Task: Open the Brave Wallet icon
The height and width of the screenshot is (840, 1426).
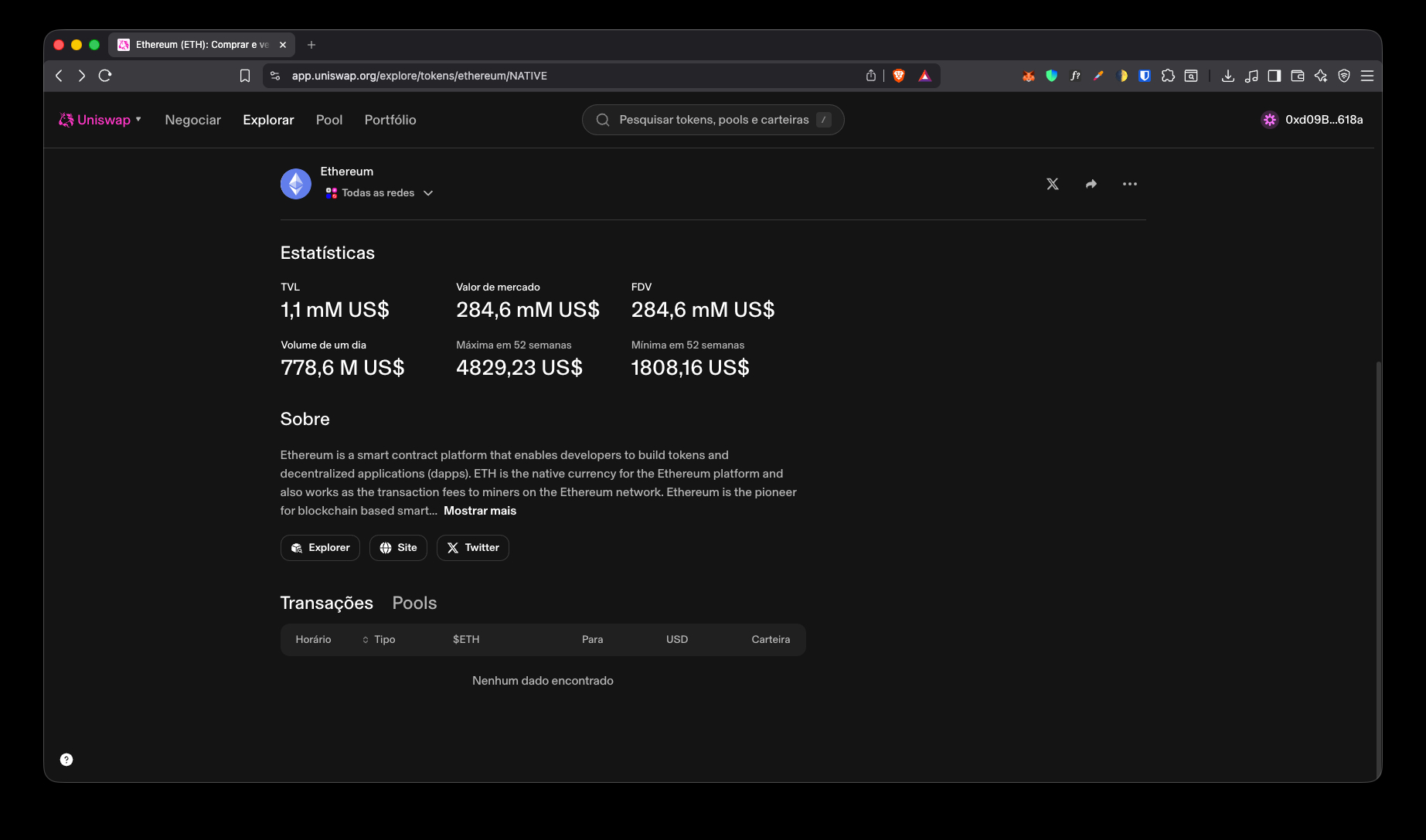Action: [1298, 76]
